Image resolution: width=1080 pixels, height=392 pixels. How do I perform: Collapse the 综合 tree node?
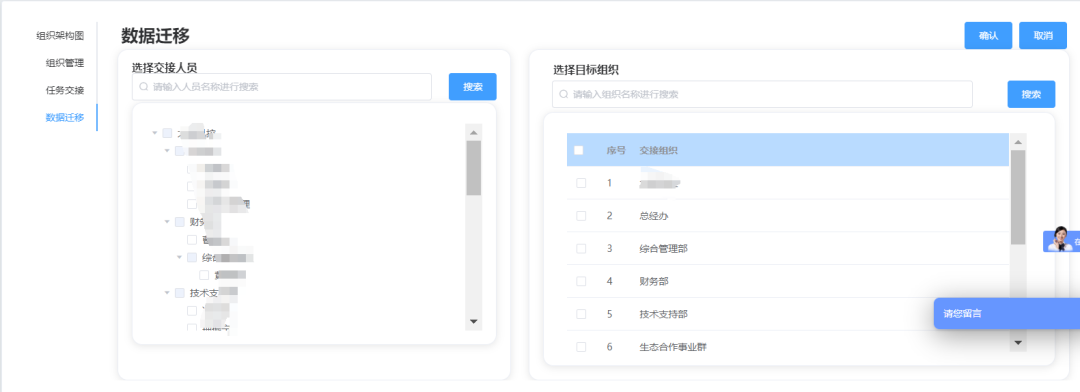coord(179,258)
